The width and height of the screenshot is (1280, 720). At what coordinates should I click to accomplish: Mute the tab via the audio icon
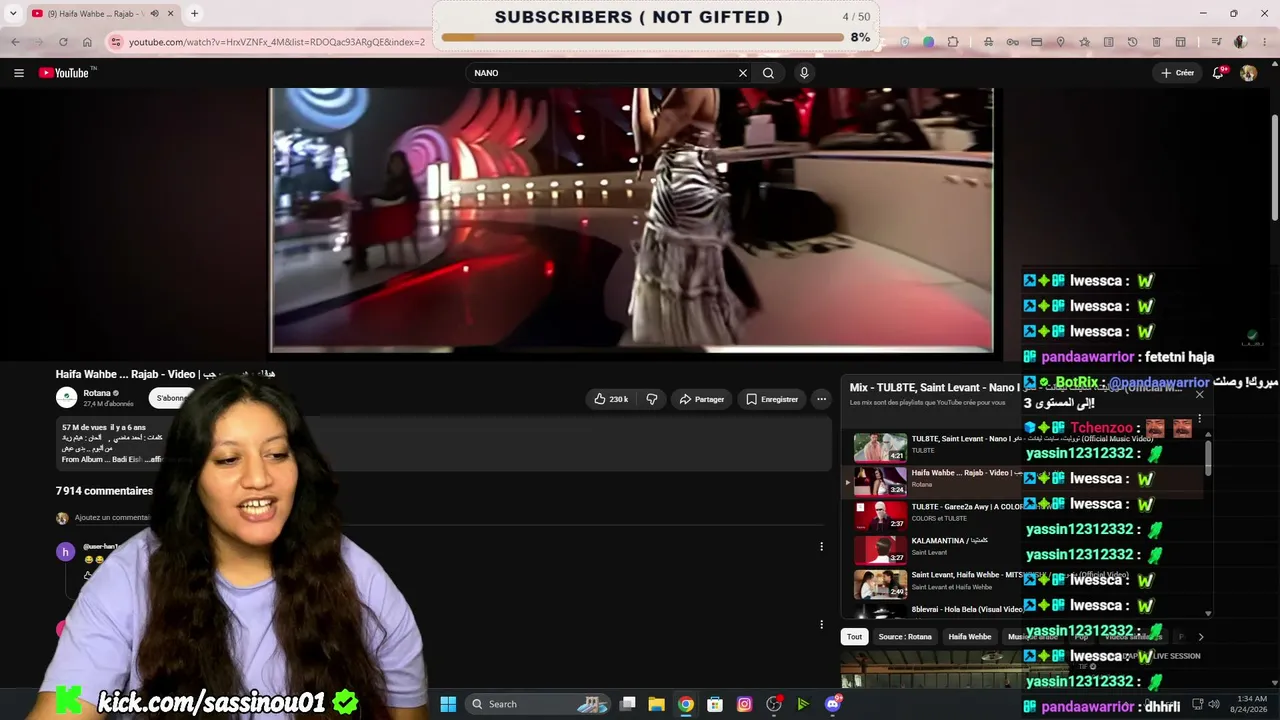point(154,14)
